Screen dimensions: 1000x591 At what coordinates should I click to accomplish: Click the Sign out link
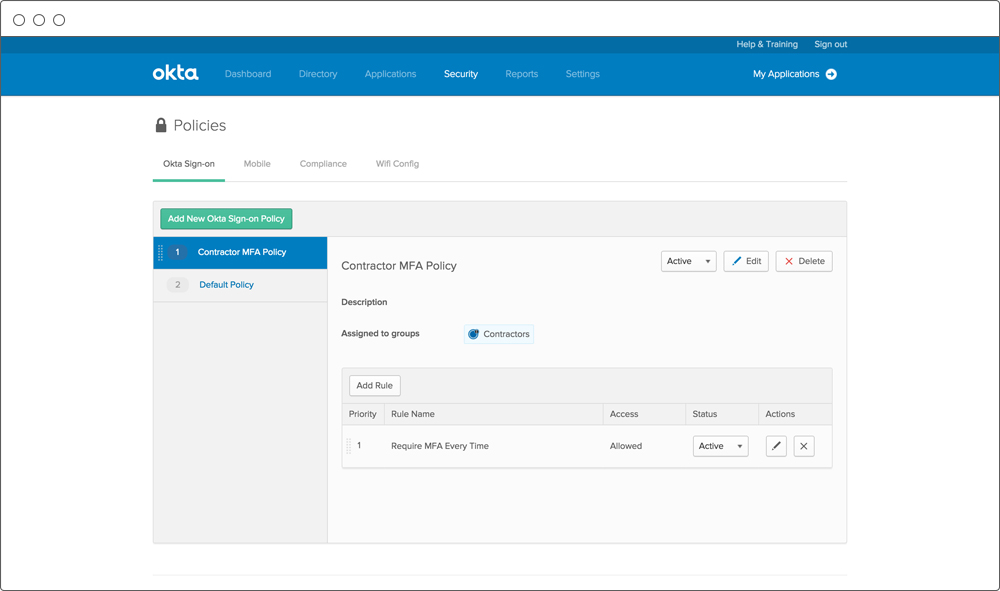coord(830,44)
